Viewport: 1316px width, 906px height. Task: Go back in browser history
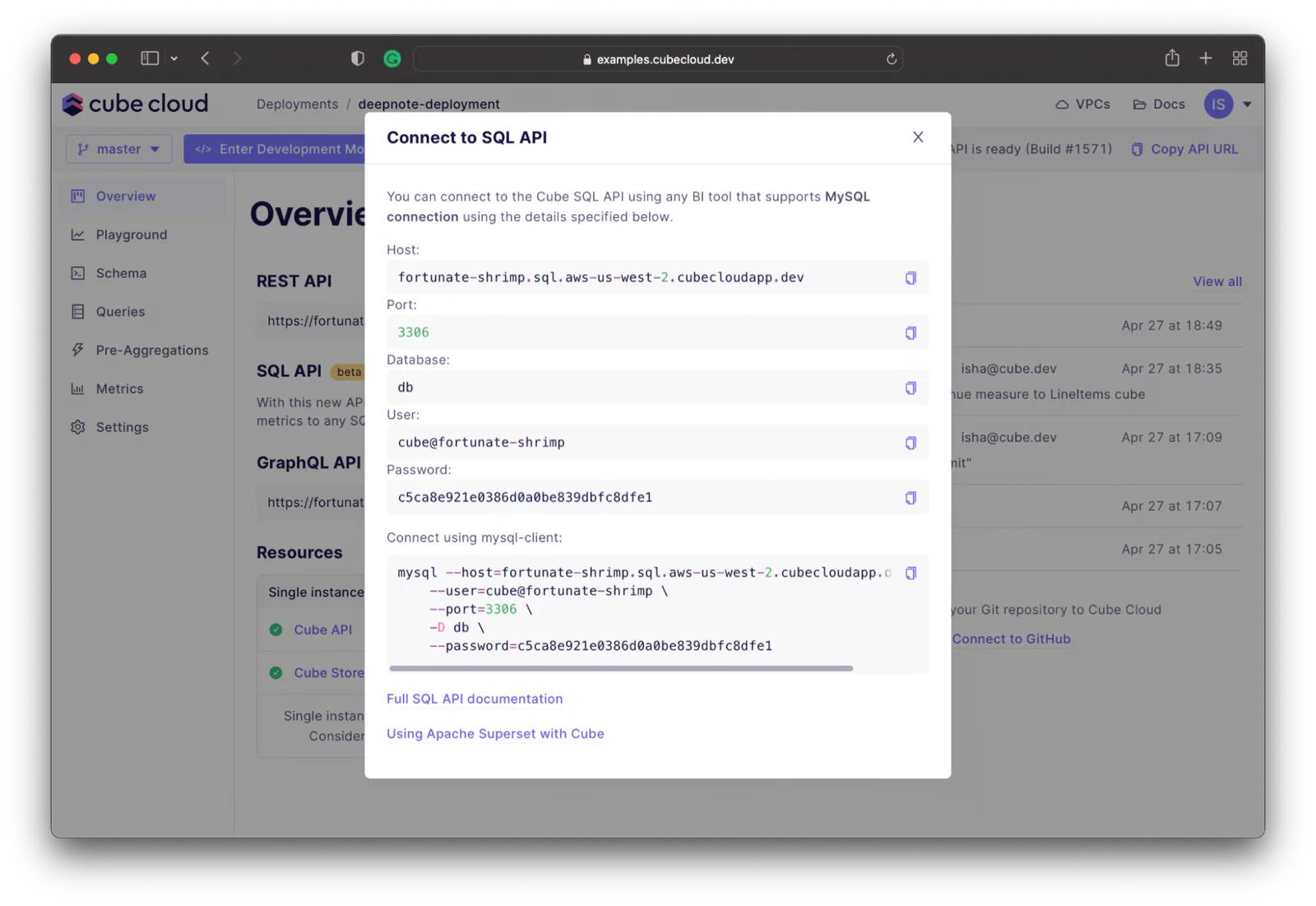tap(206, 58)
